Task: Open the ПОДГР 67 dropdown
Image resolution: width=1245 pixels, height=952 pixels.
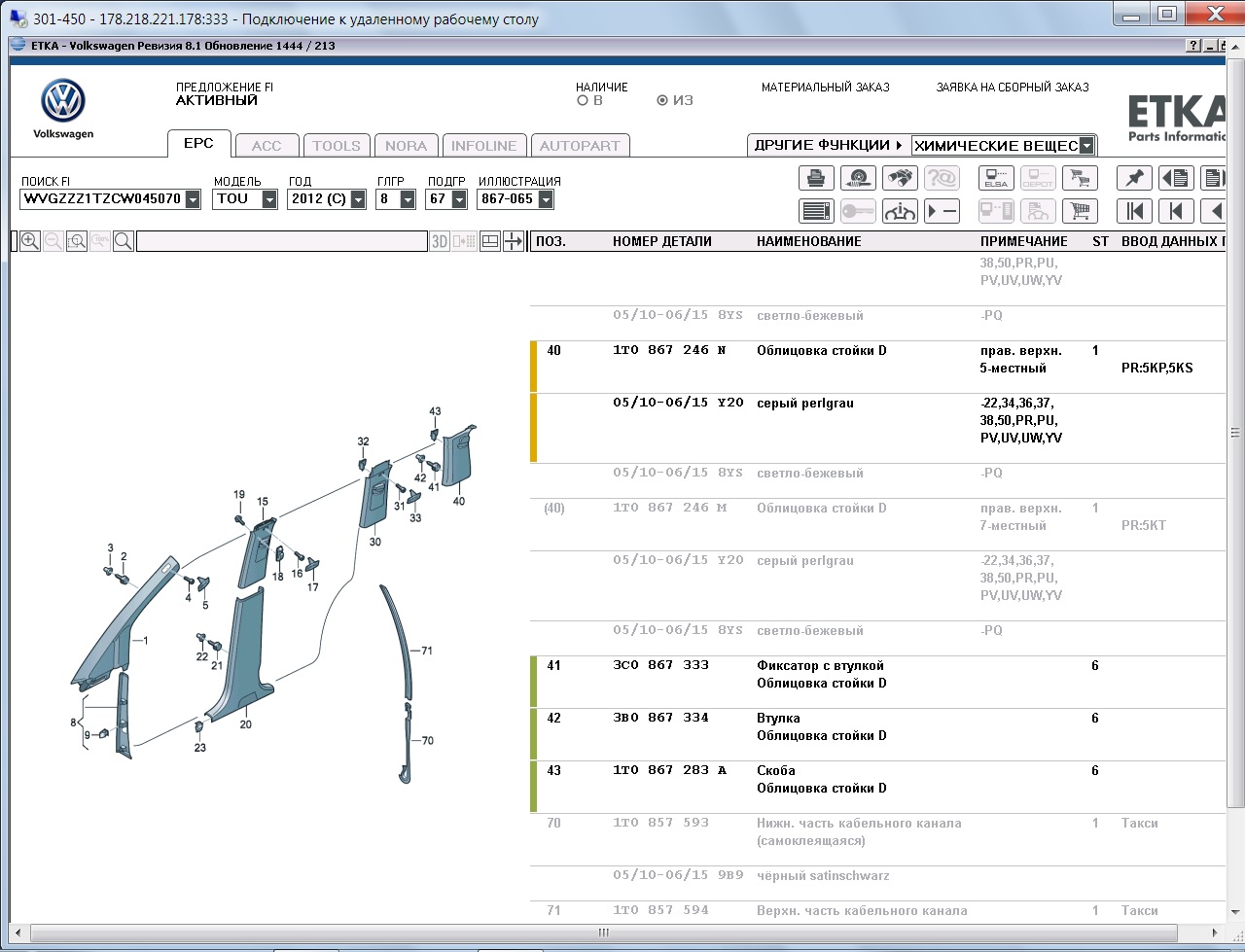Action: pos(459,199)
